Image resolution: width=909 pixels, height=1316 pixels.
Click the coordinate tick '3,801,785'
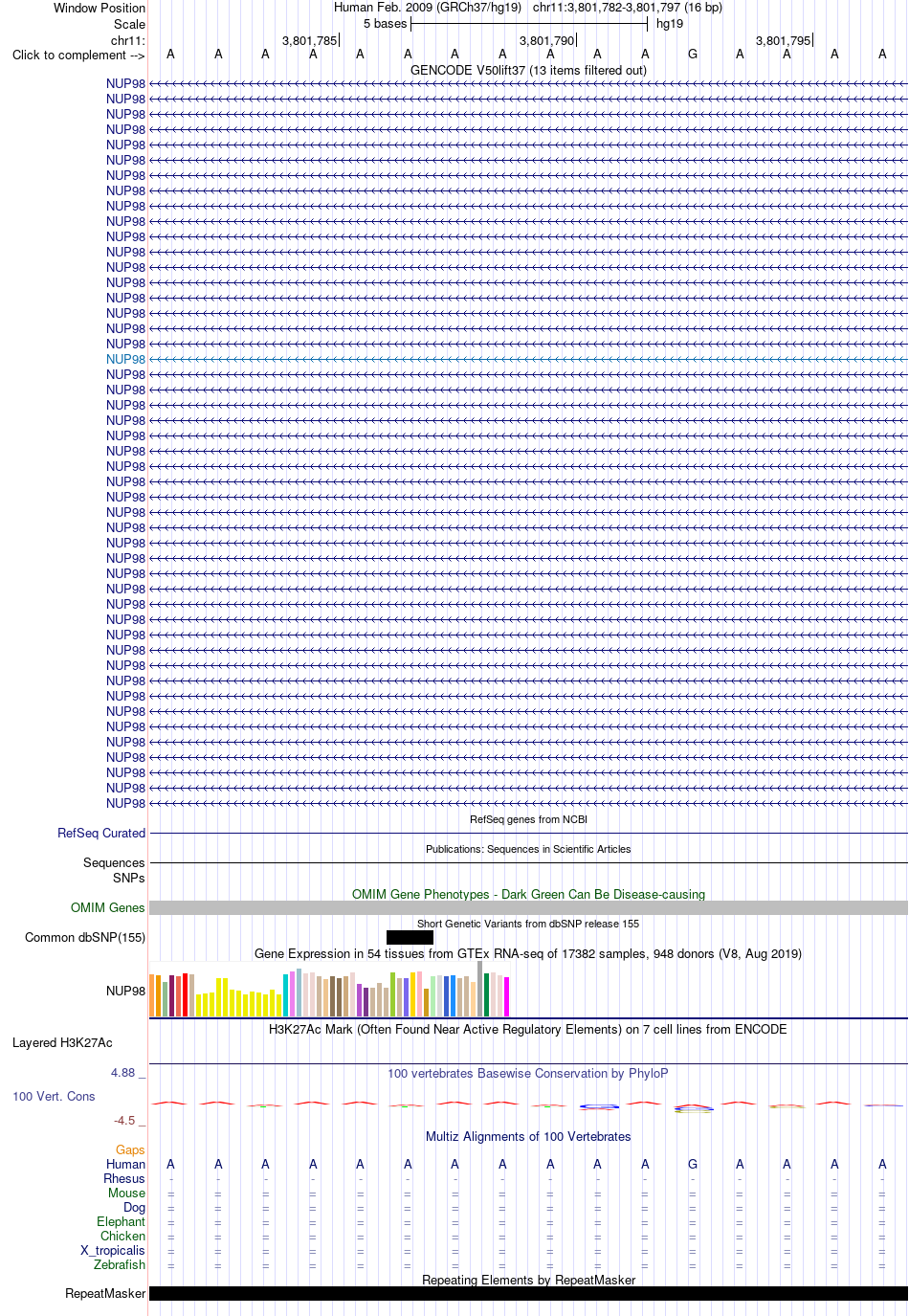[310, 40]
